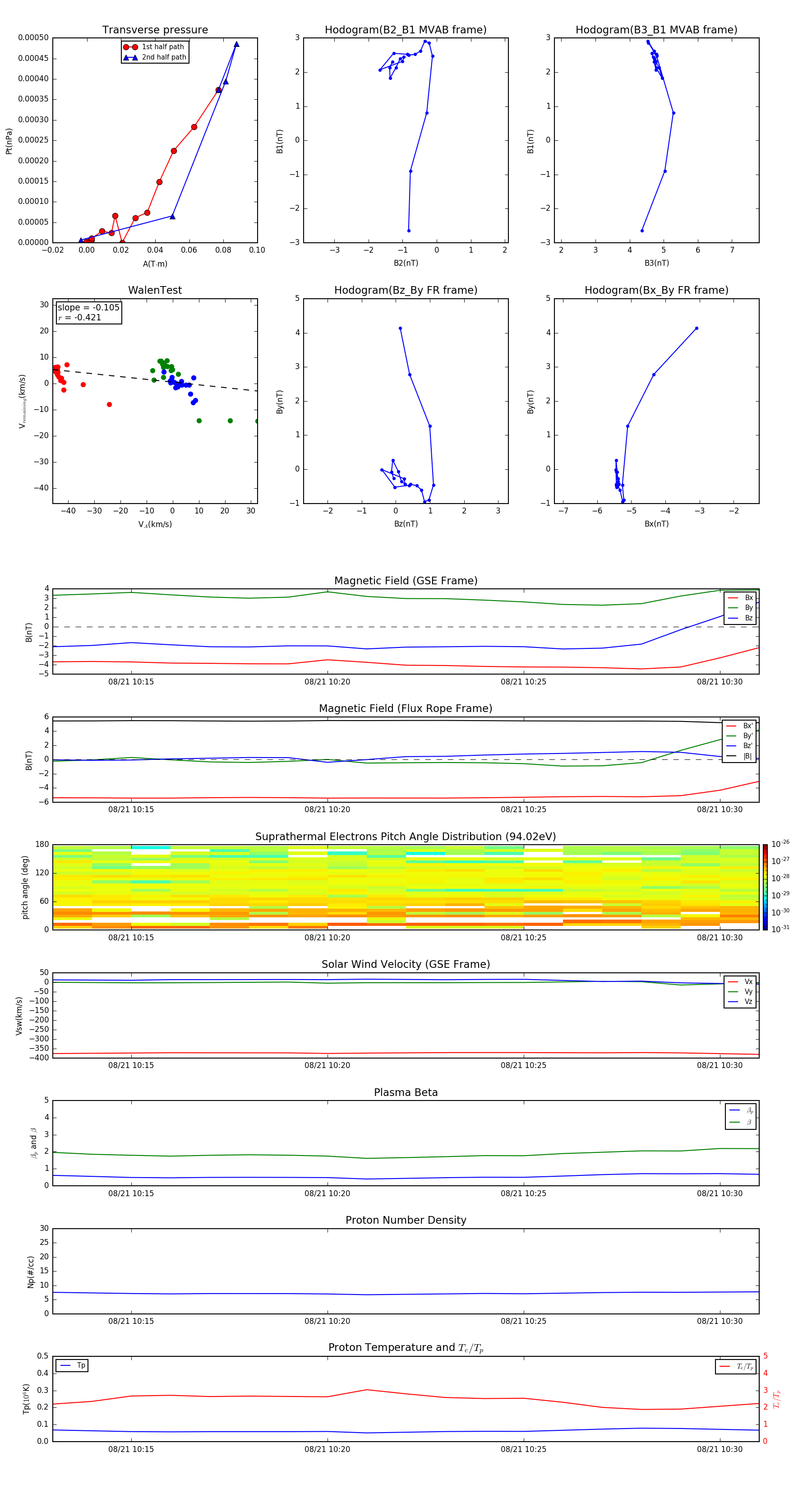The width and height of the screenshot is (812, 1489).
Task: Click the 'Bz(nT)' x-axis label
Action: coord(406,524)
